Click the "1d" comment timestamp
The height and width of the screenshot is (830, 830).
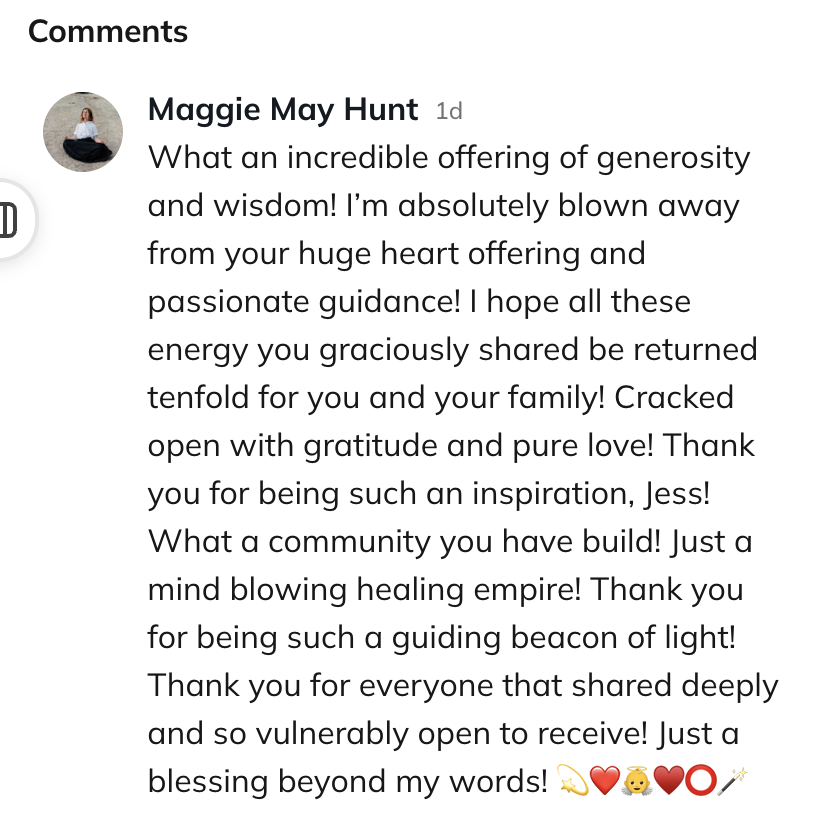(x=450, y=111)
